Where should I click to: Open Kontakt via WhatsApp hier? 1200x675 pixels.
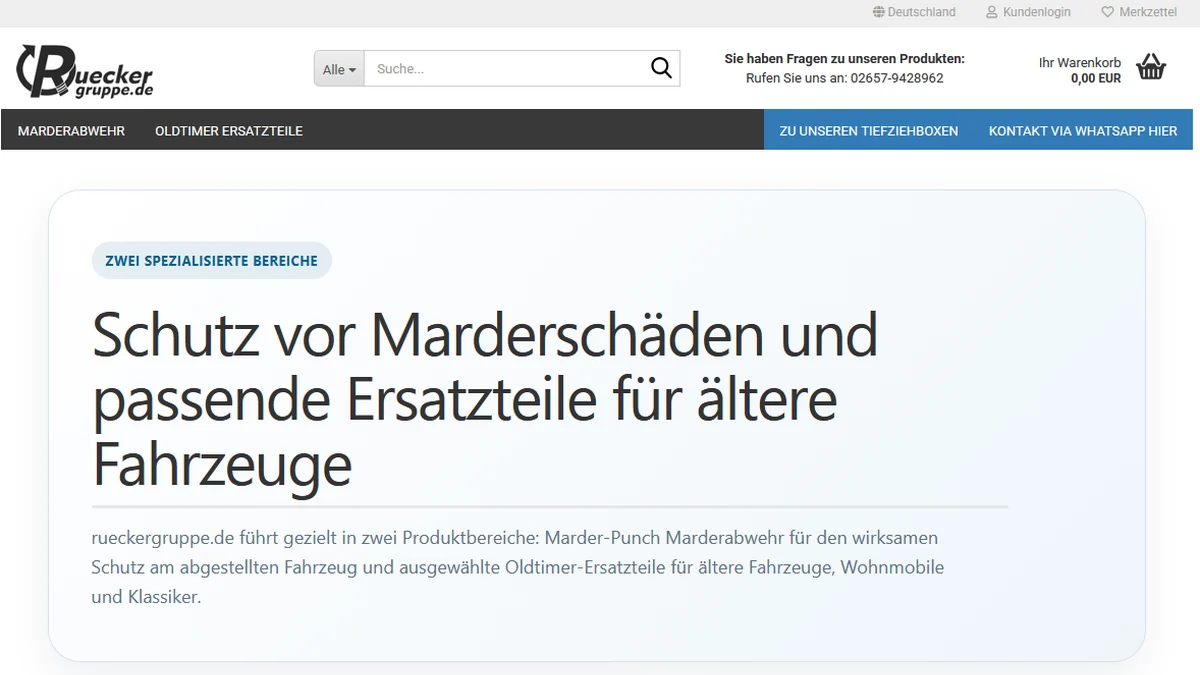pos(1083,130)
